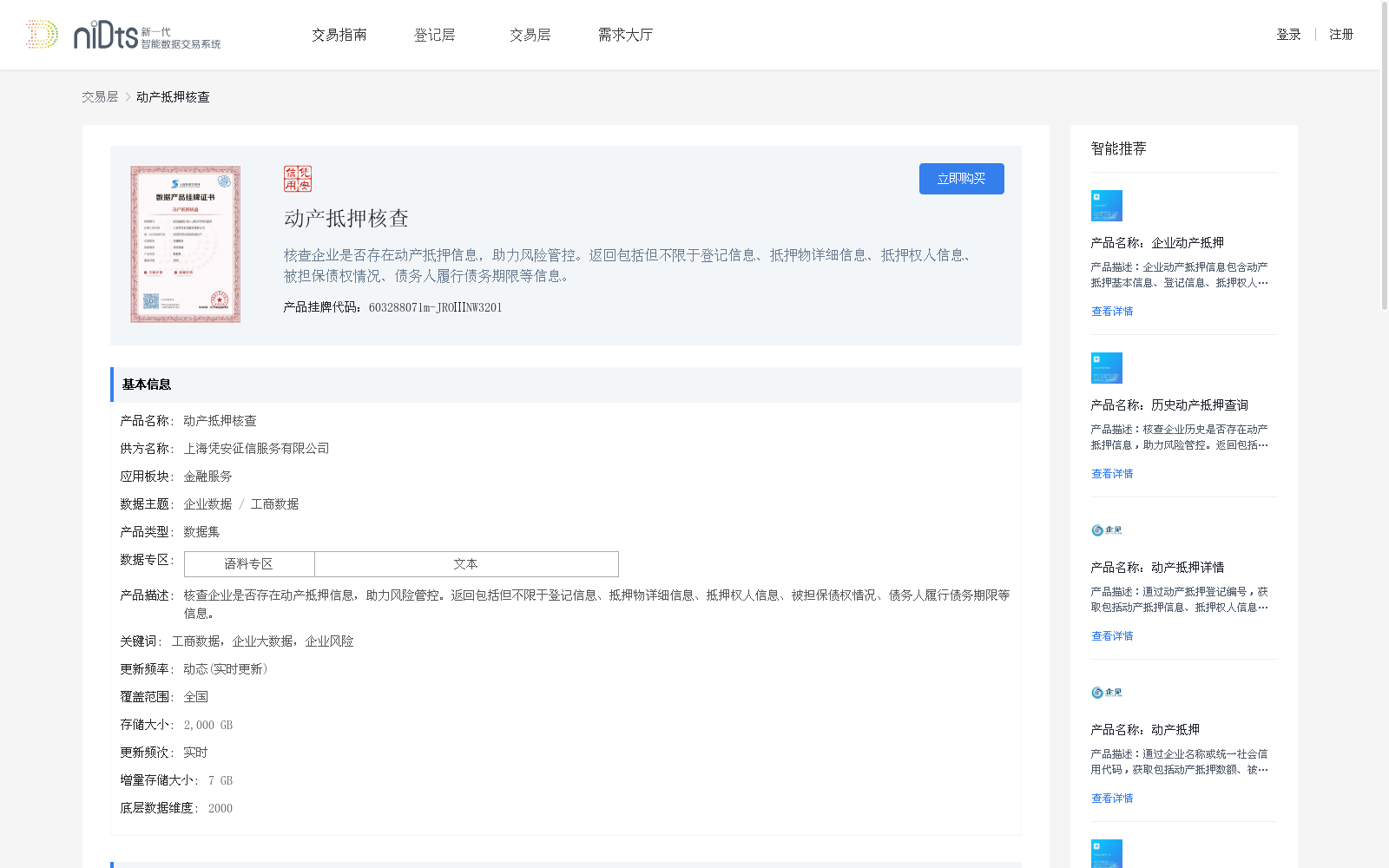Screen dimensions: 1389x868
Task: View details of 动产抵押详情
Action: [1112, 636]
